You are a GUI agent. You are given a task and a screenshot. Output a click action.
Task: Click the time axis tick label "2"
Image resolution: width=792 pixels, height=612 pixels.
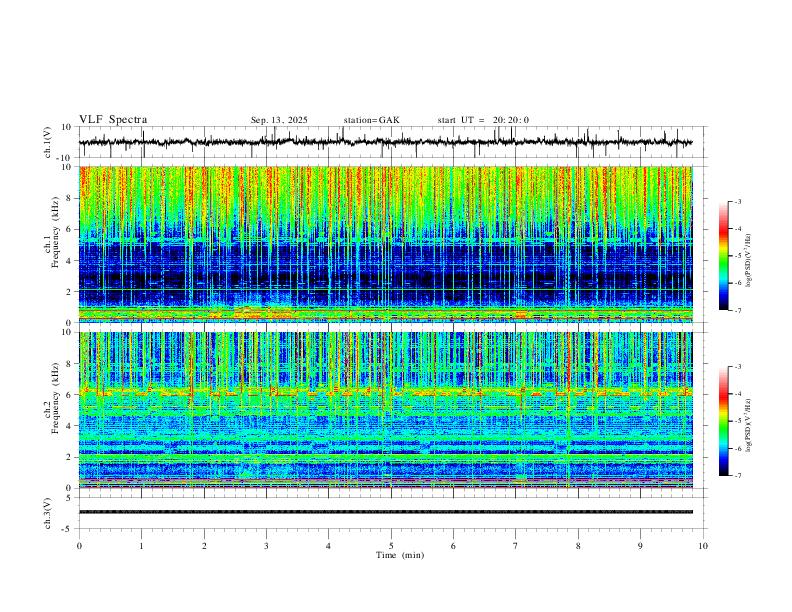pyautogui.click(x=204, y=546)
